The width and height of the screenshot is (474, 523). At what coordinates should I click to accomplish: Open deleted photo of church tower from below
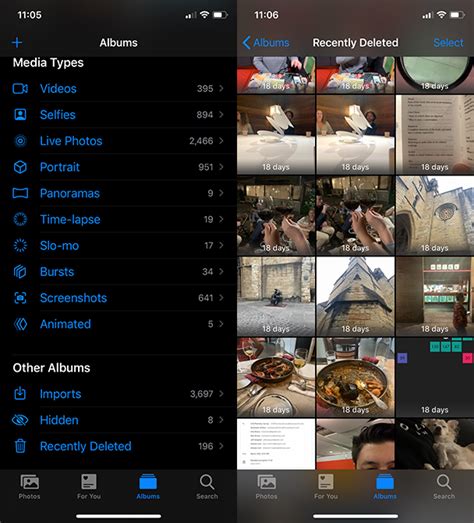[x=355, y=296]
